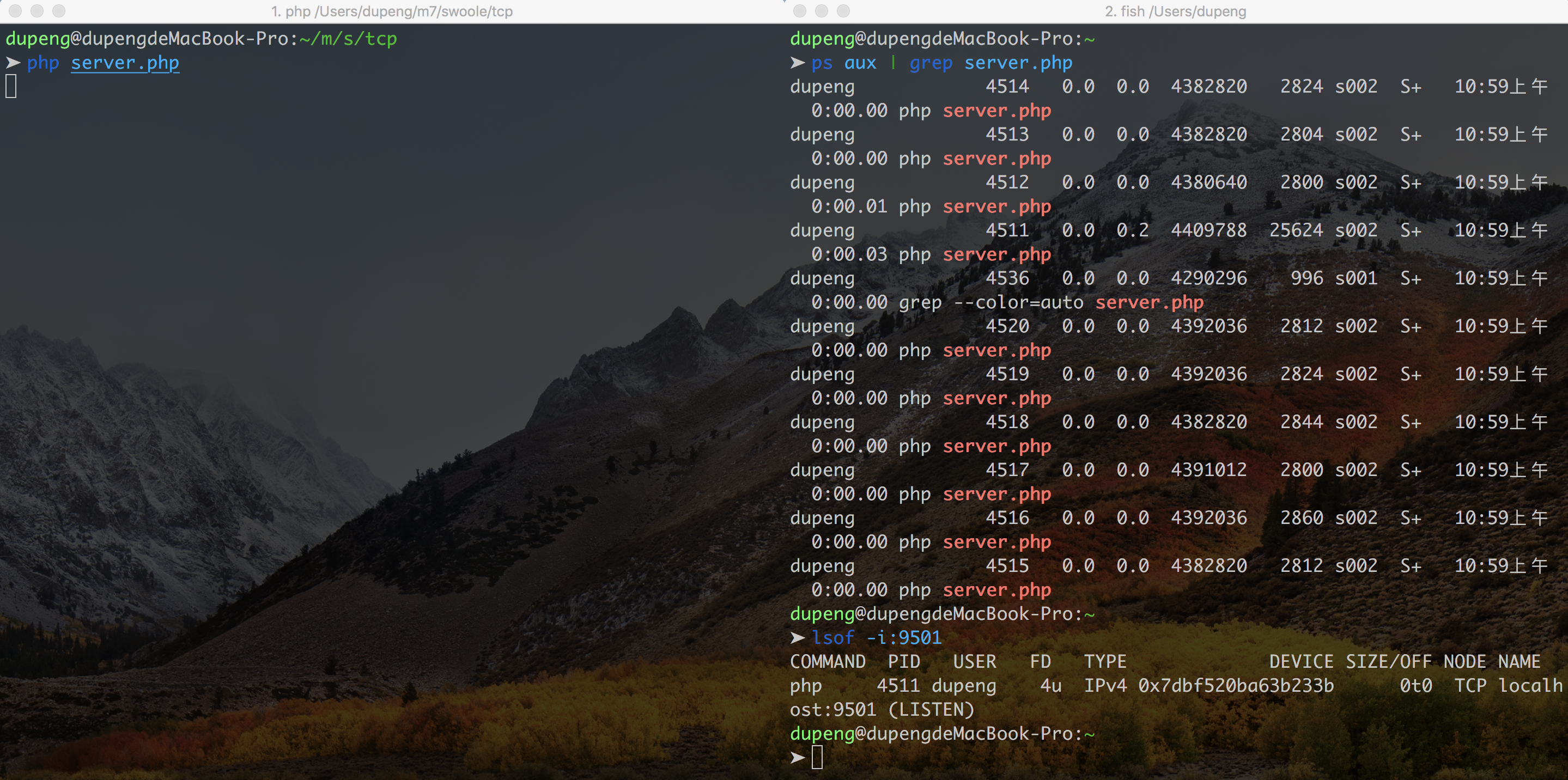Minimize the right fish terminal window

822,11
